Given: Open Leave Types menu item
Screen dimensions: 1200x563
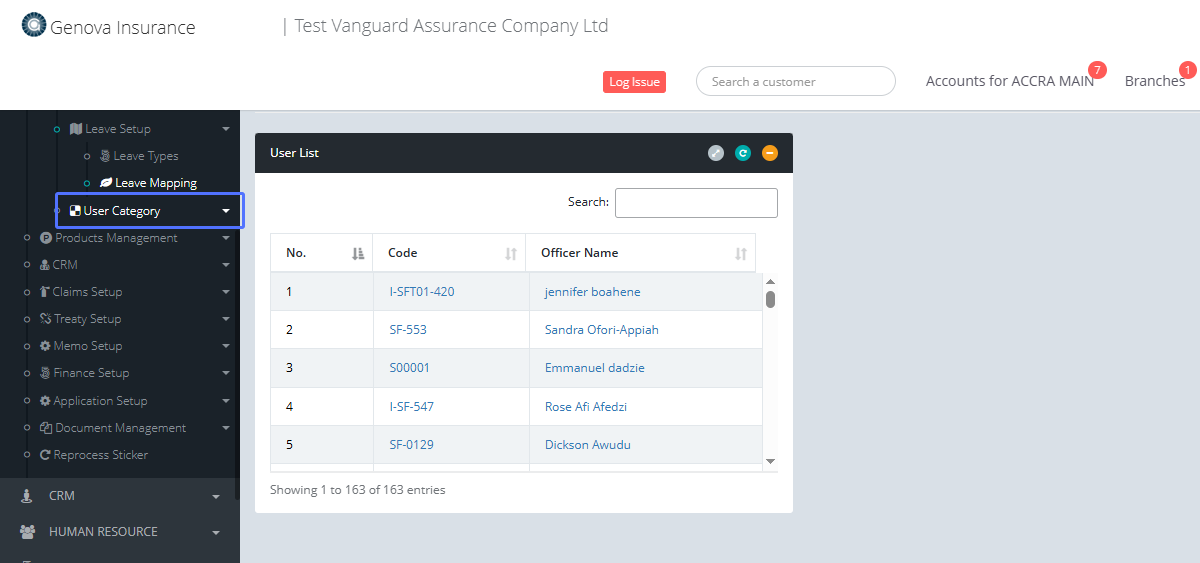Looking at the screenshot, I should pyautogui.click(x=145, y=156).
